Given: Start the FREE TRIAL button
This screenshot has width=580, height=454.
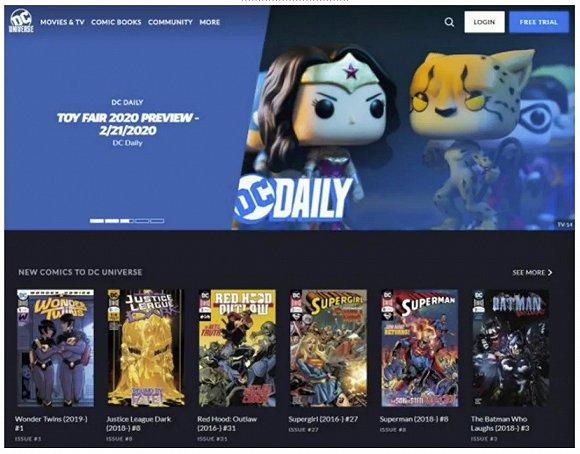Looking at the screenshot, I should point(539,22).
